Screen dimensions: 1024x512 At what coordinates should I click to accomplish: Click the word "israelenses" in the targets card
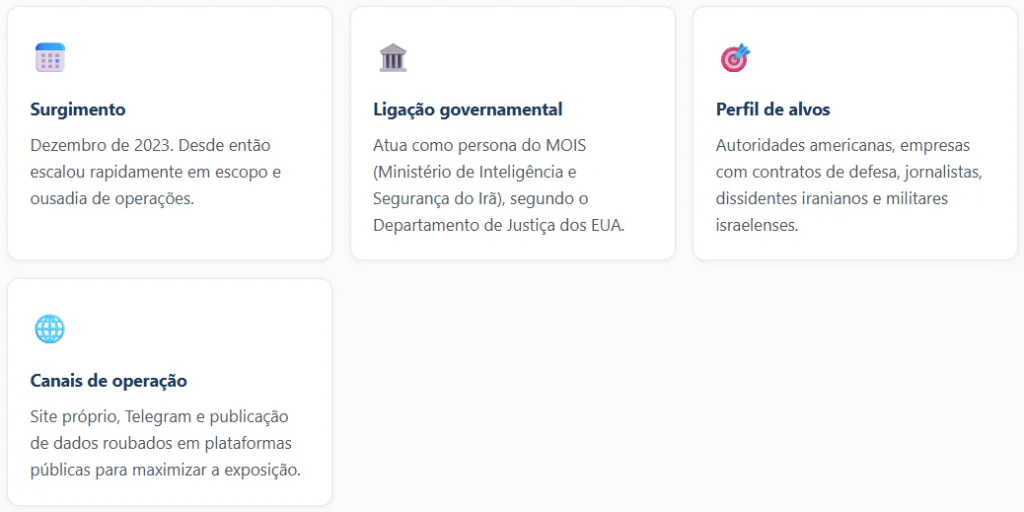point(756,225)
